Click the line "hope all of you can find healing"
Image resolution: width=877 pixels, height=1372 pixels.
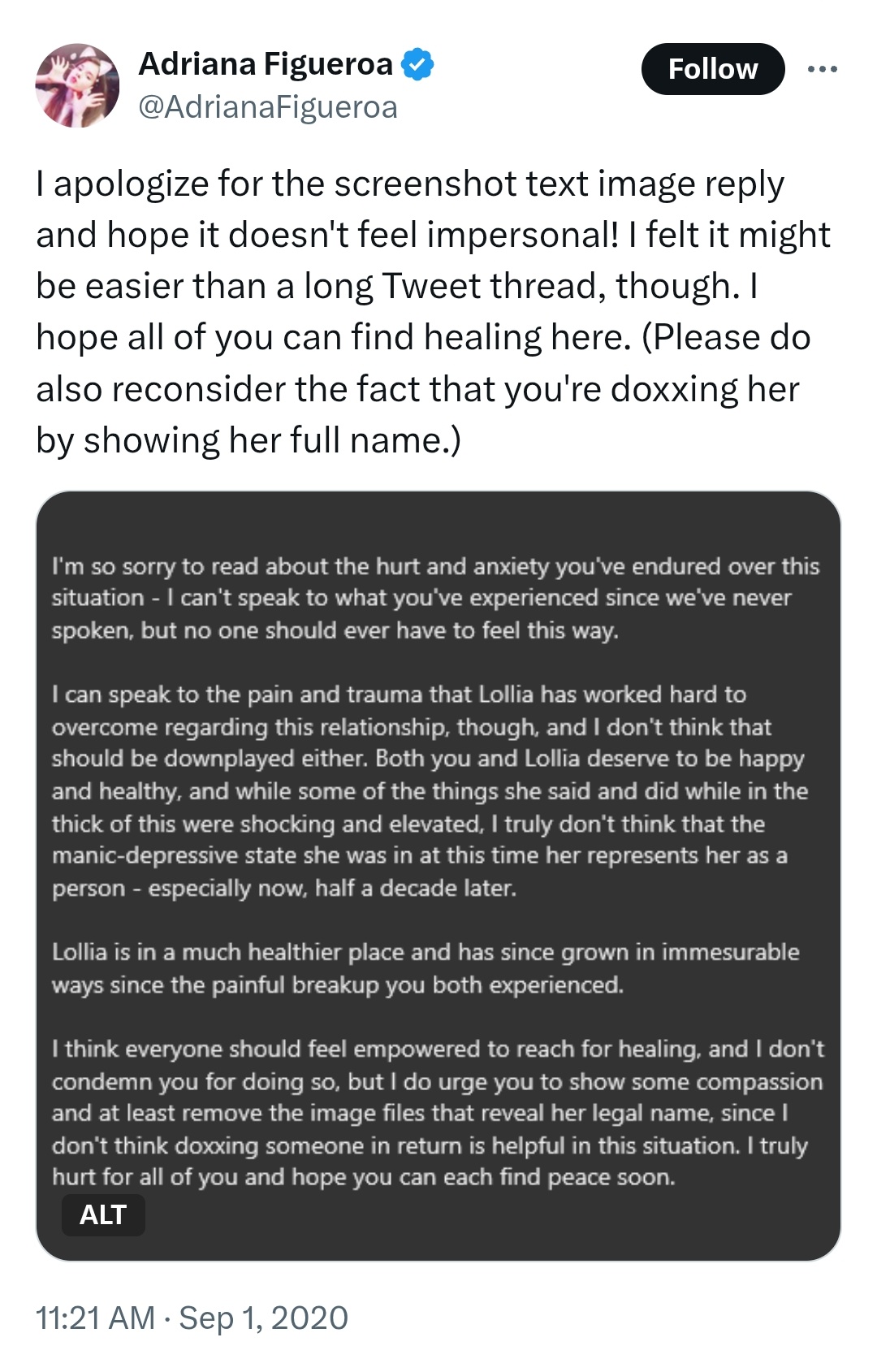423,338
